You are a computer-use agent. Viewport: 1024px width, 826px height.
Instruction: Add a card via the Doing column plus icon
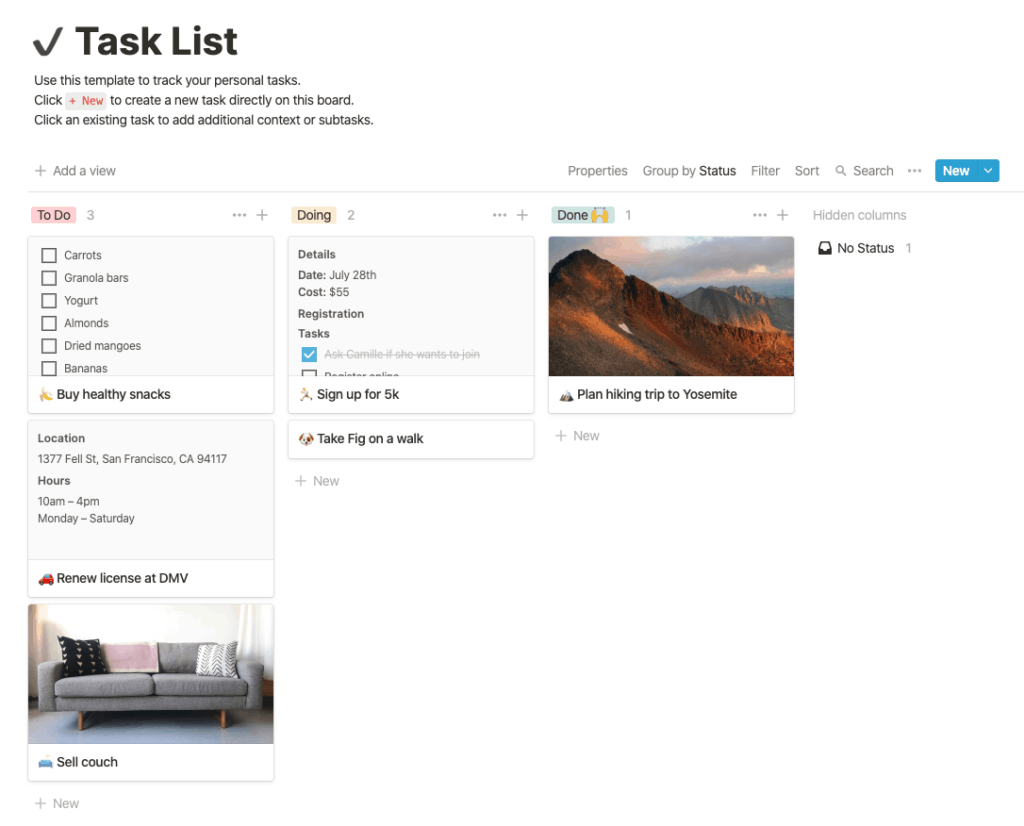[521, 215]
